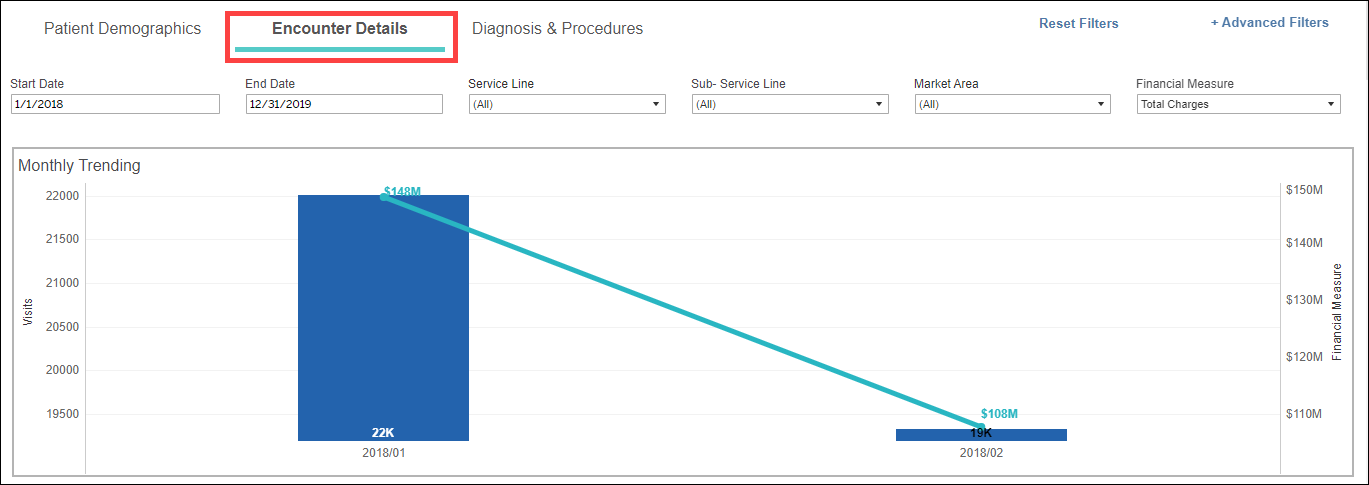This screenshot has height=485, width=1369.
Task: Click the teal trend line segment
Action: [x=680, y=311]
